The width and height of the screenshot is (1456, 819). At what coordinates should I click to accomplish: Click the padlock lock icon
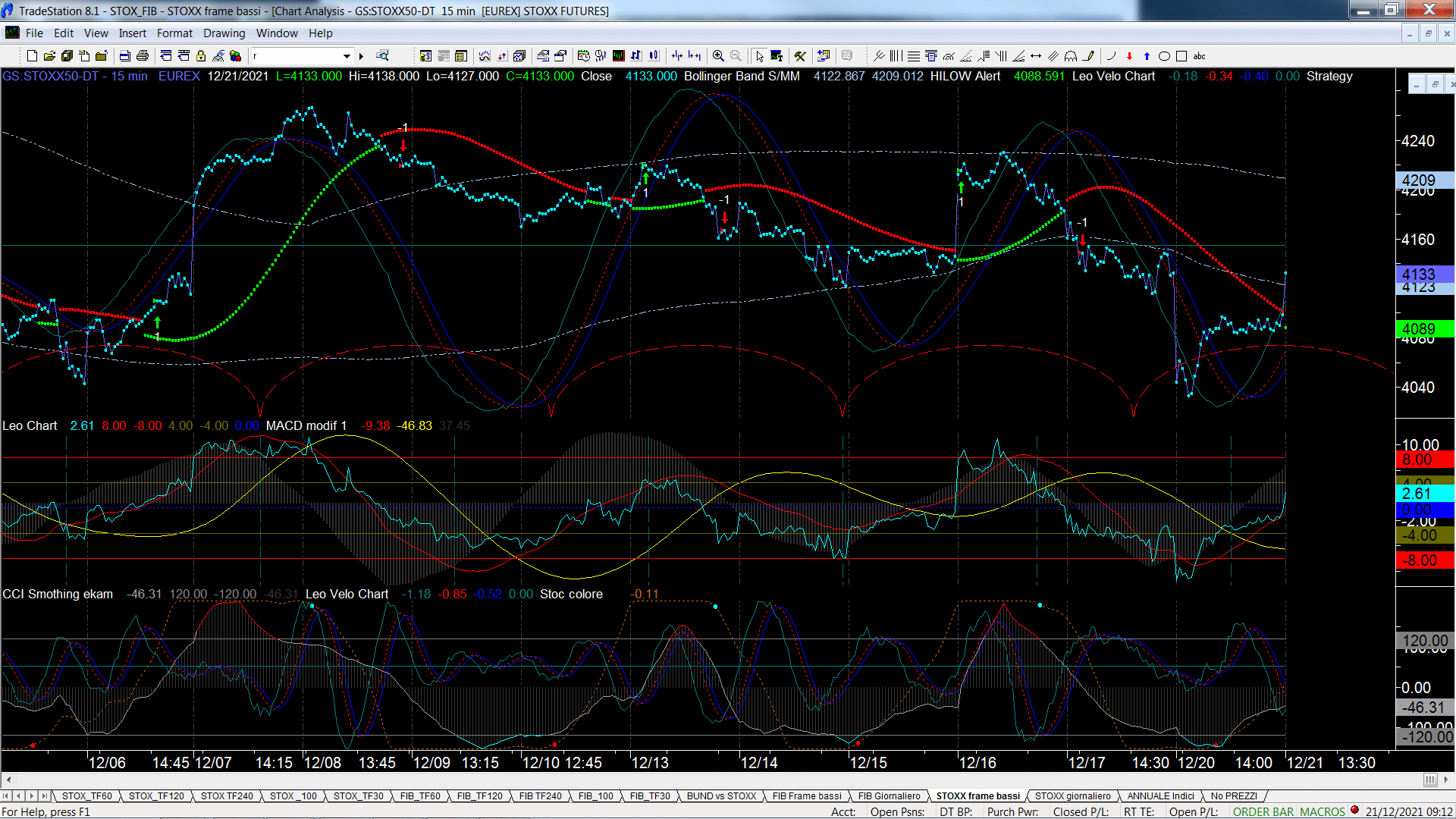click(x=201, y=55)
